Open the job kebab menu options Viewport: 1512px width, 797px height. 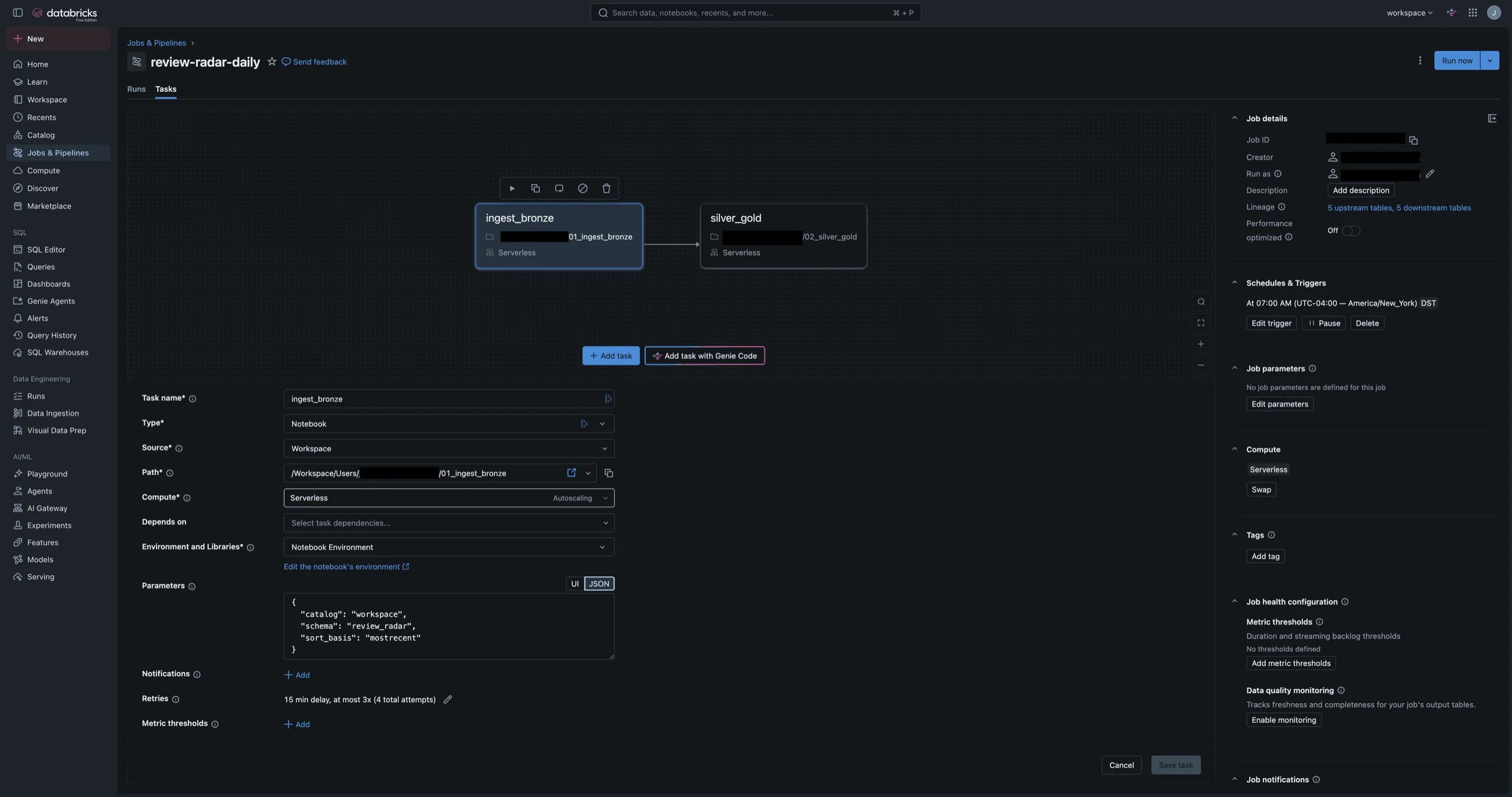tap(1420, 60)
